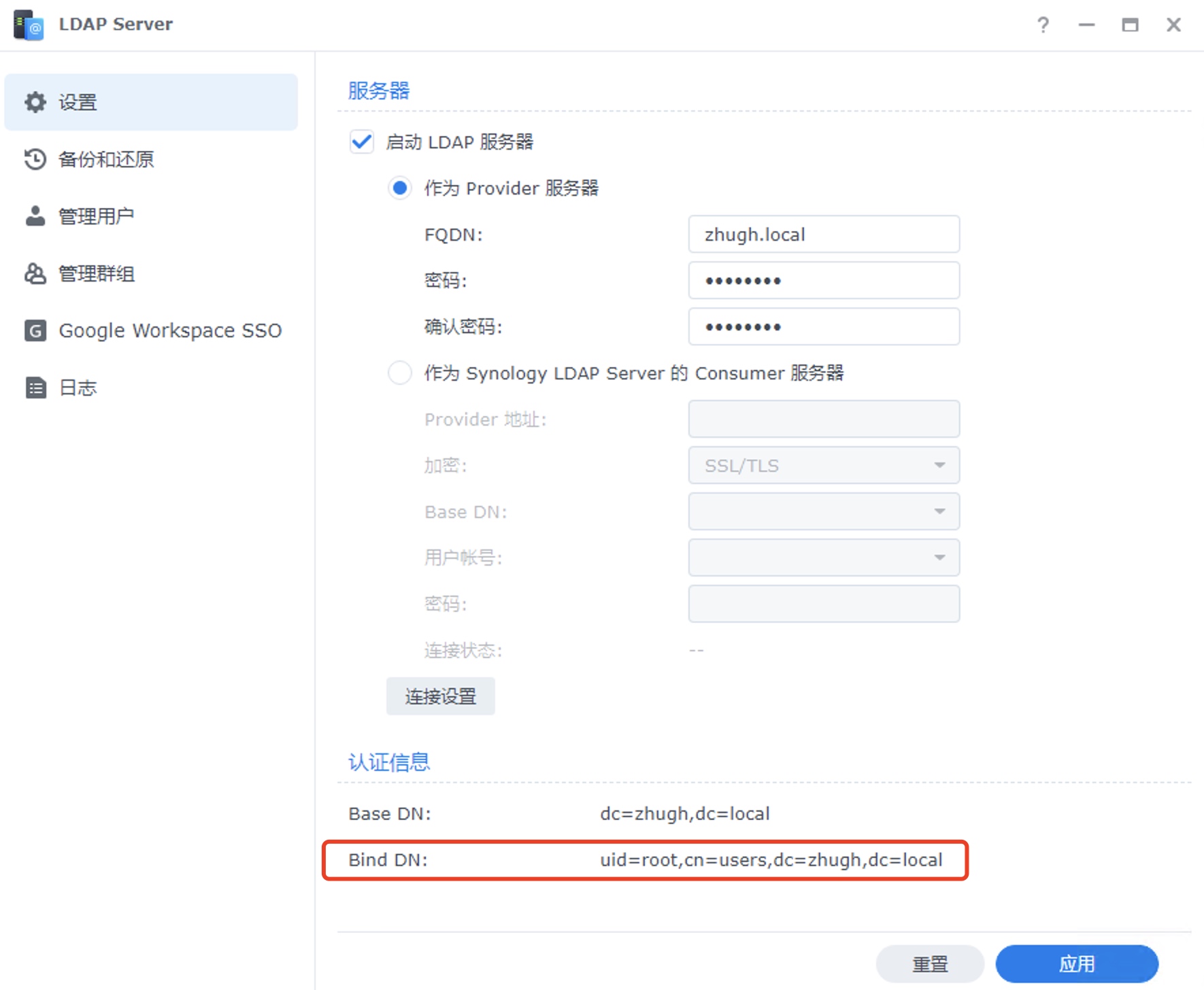This screenshot has width=1204, height=990.
Task: Toggle 启动 LDAP 服务器 checkbox
Action: [x=362, y=142]
